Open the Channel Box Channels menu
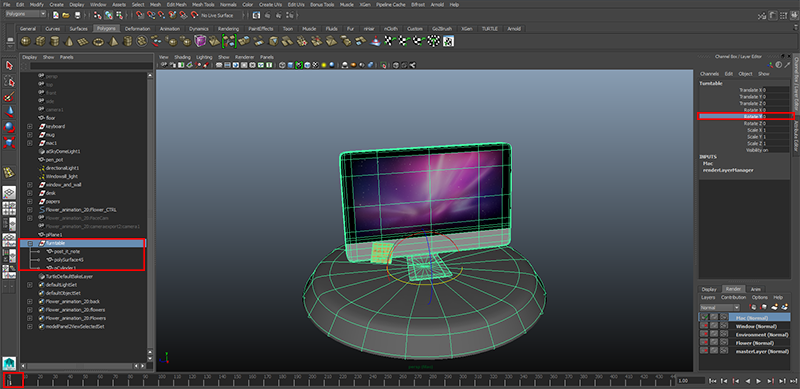 709,74
